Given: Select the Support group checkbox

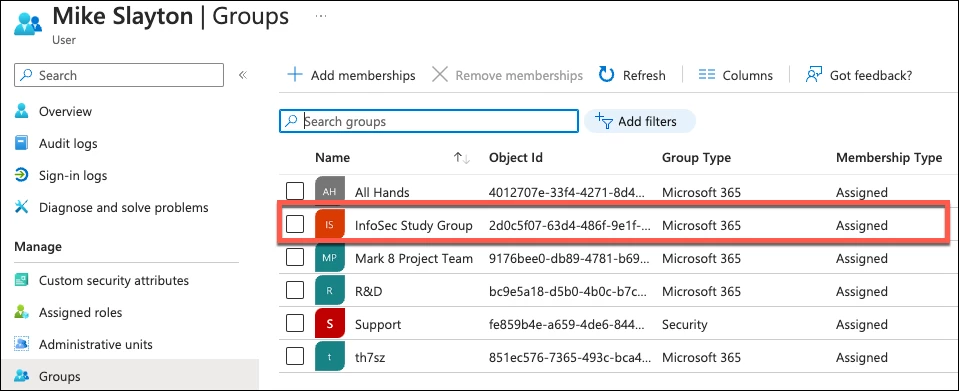Looking at the screenshot, I should [295, 324].
